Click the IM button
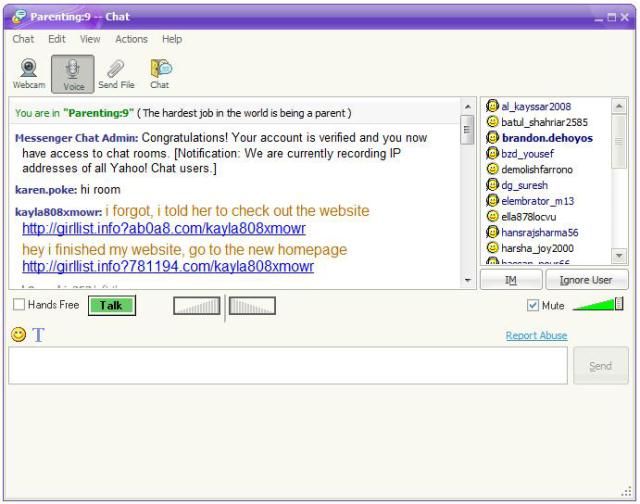The width and height of the screenshot is (640, 504). click(511, 280)
